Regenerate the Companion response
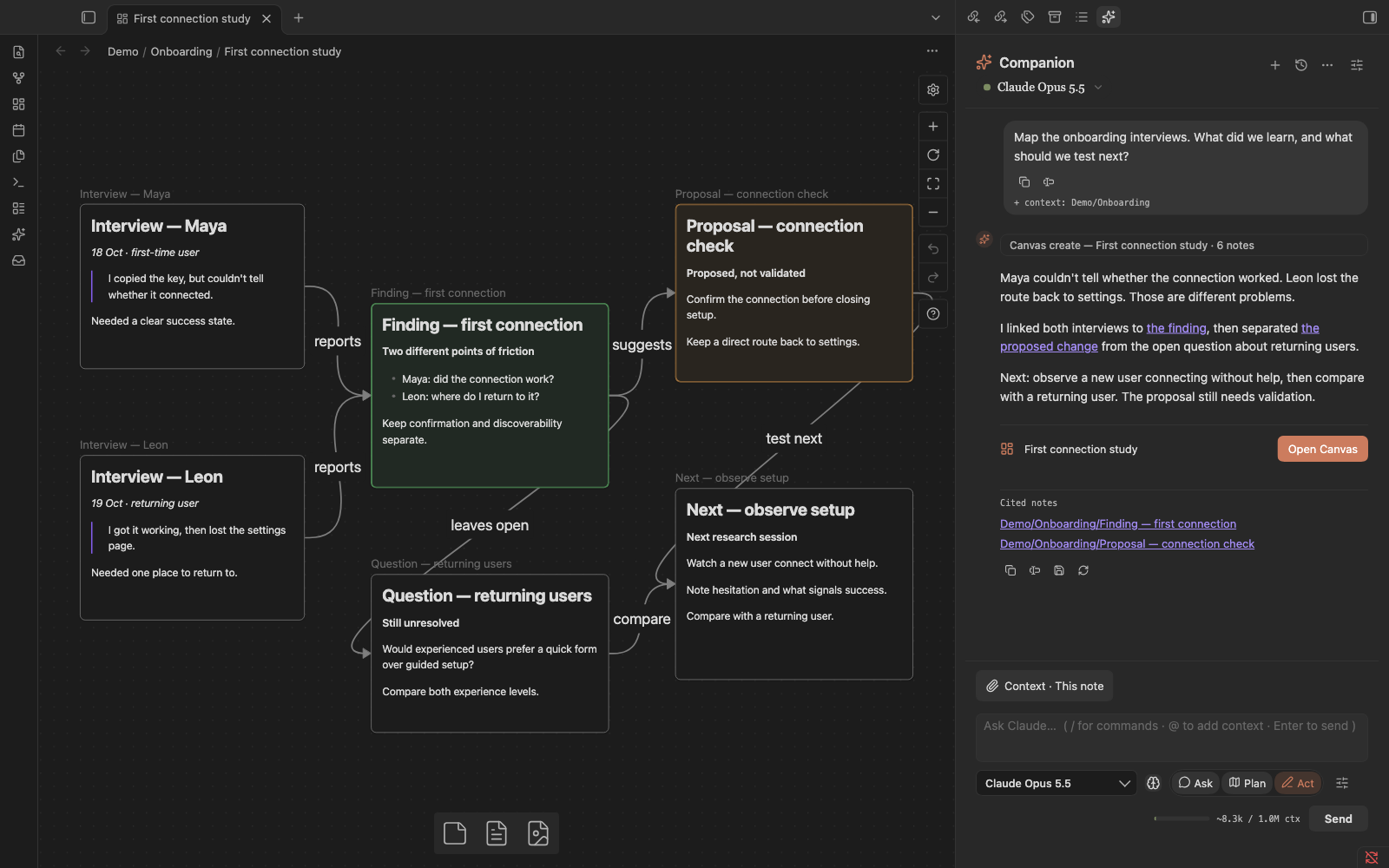The height and width of the screenshot is (868, 1389). click(1083, 570)
